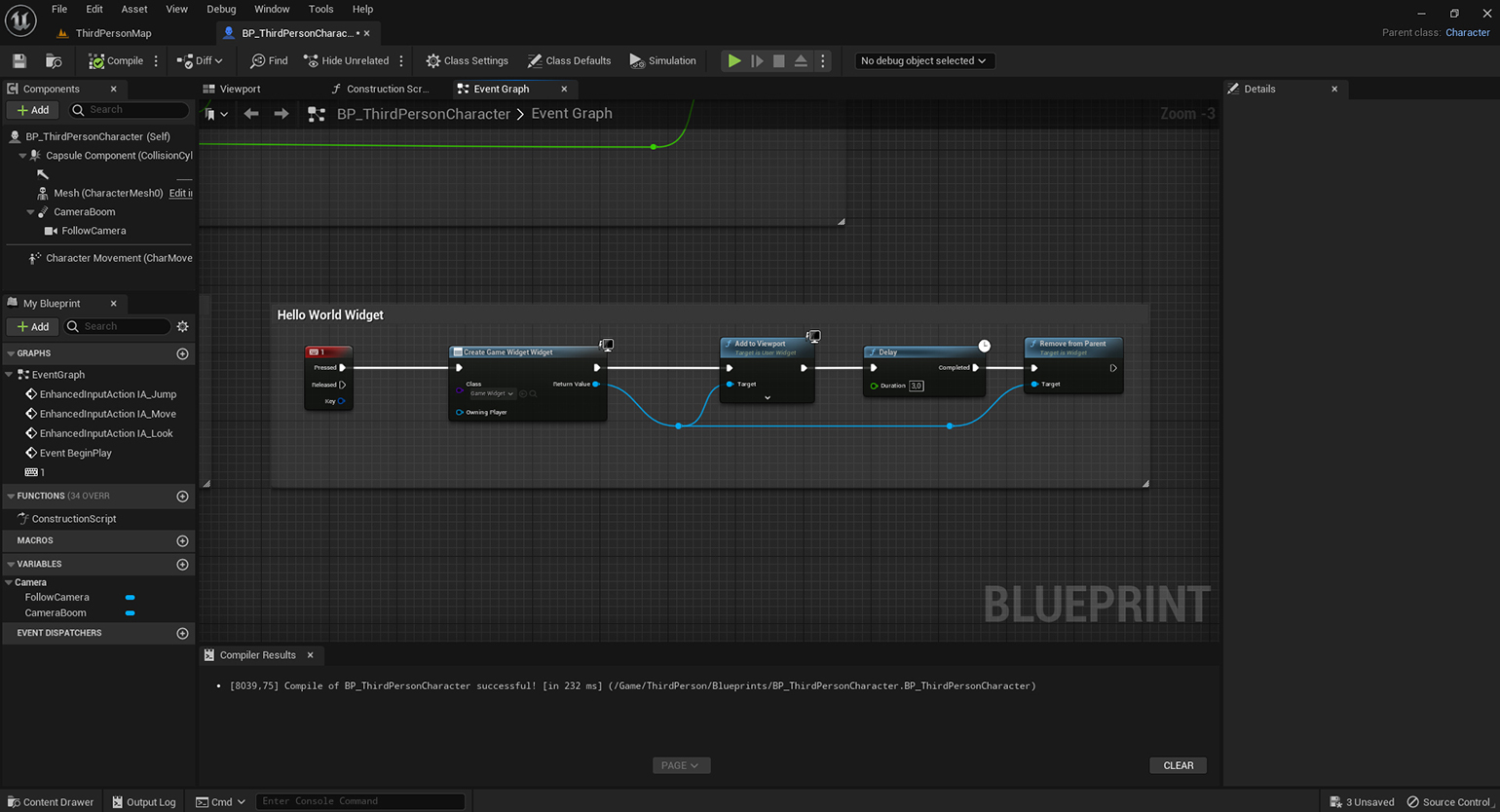Click the CLEAR button in Compiler Results

click(x=1178, y=765)
